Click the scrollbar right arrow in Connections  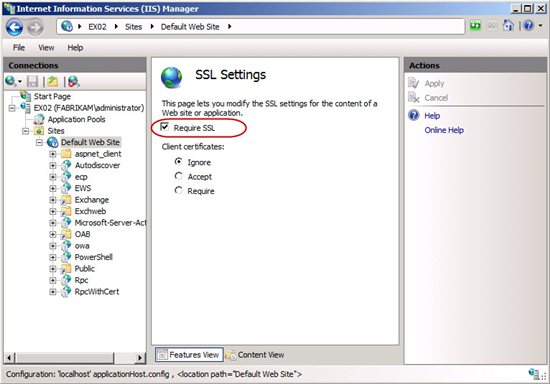click(x=140, y=358)
